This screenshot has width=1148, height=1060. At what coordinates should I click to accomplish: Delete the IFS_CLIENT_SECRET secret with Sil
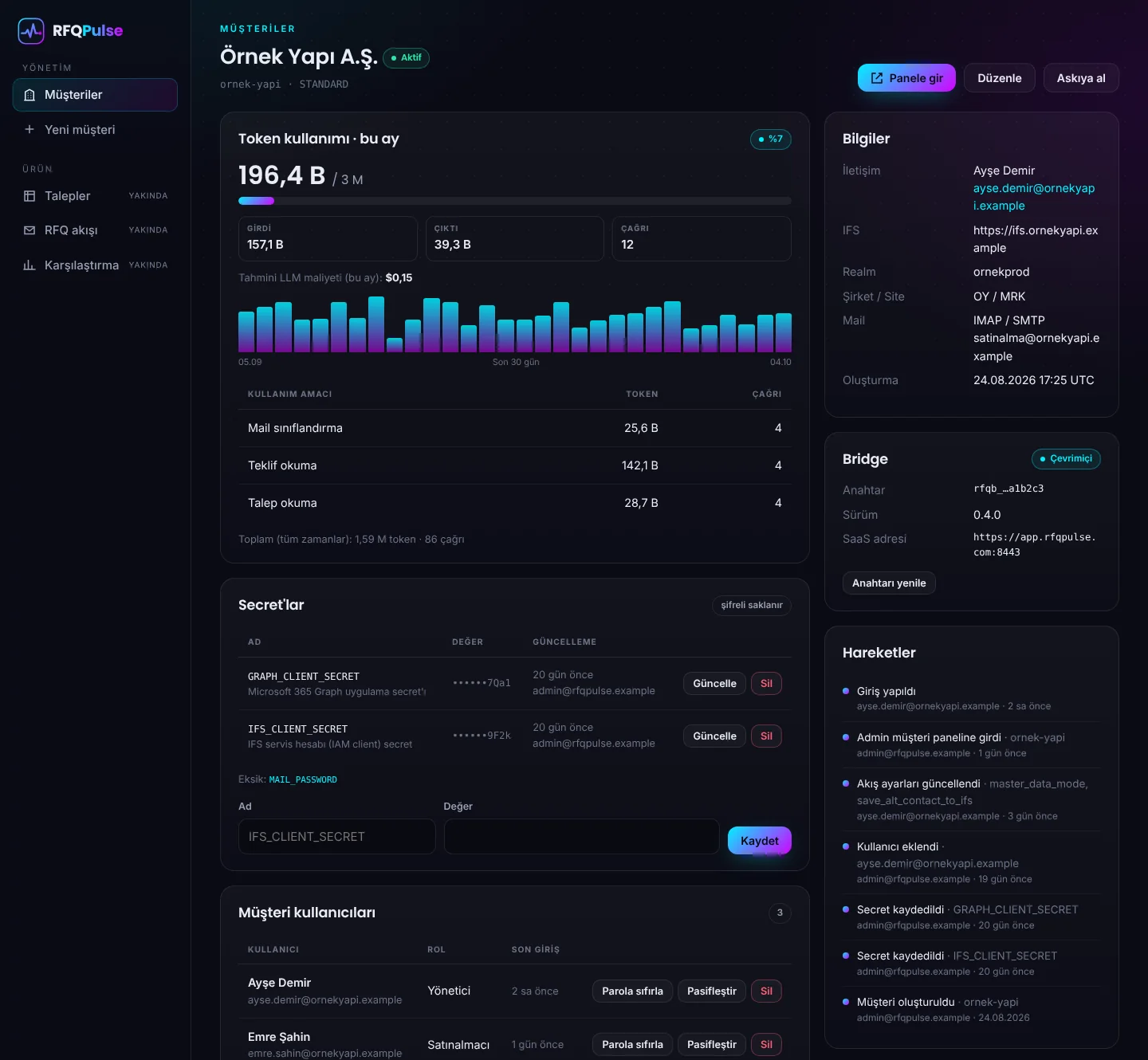coord(766,736)
